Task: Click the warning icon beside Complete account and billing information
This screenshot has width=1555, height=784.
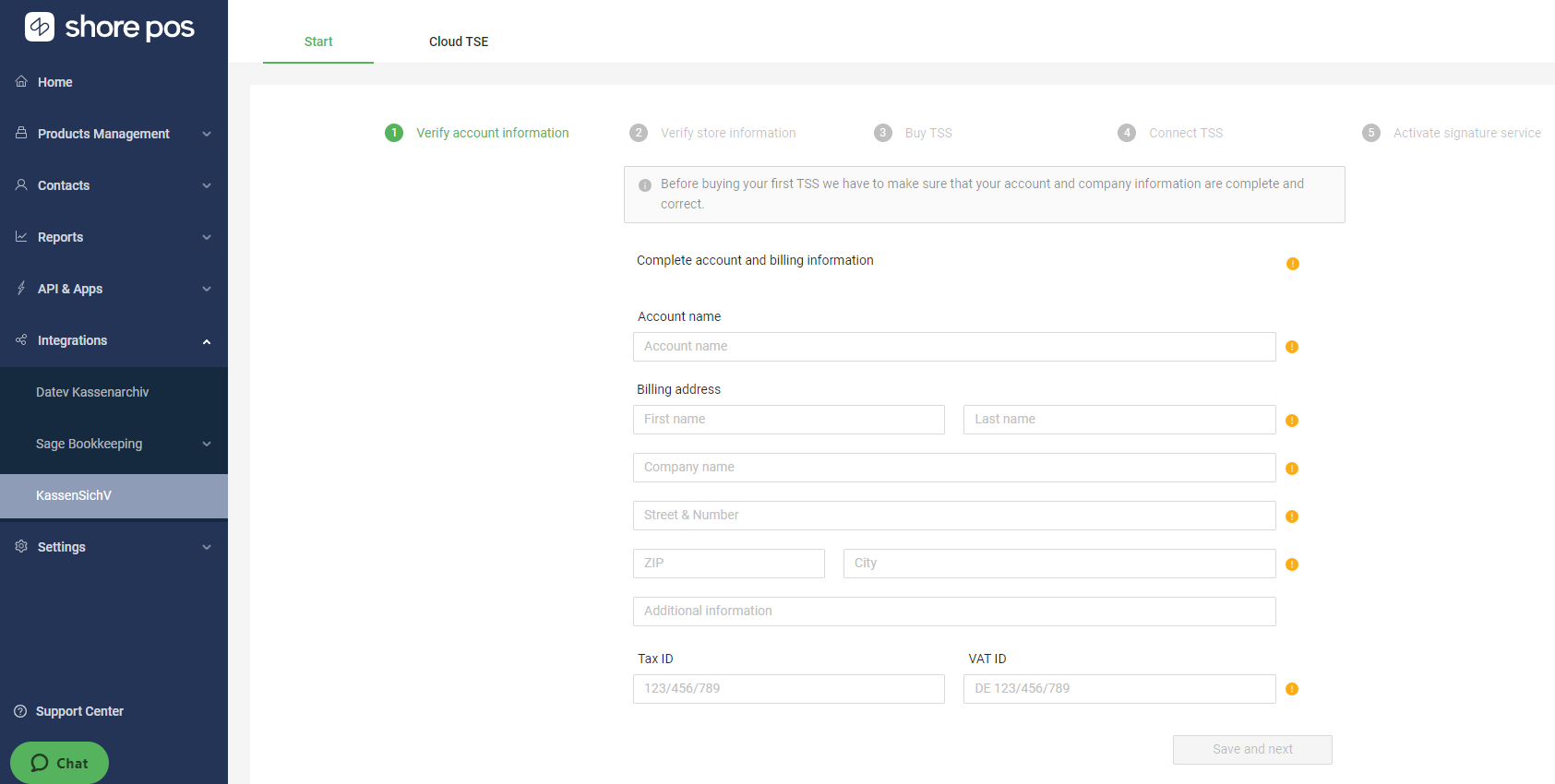Action: click(x=1293, y=264)
